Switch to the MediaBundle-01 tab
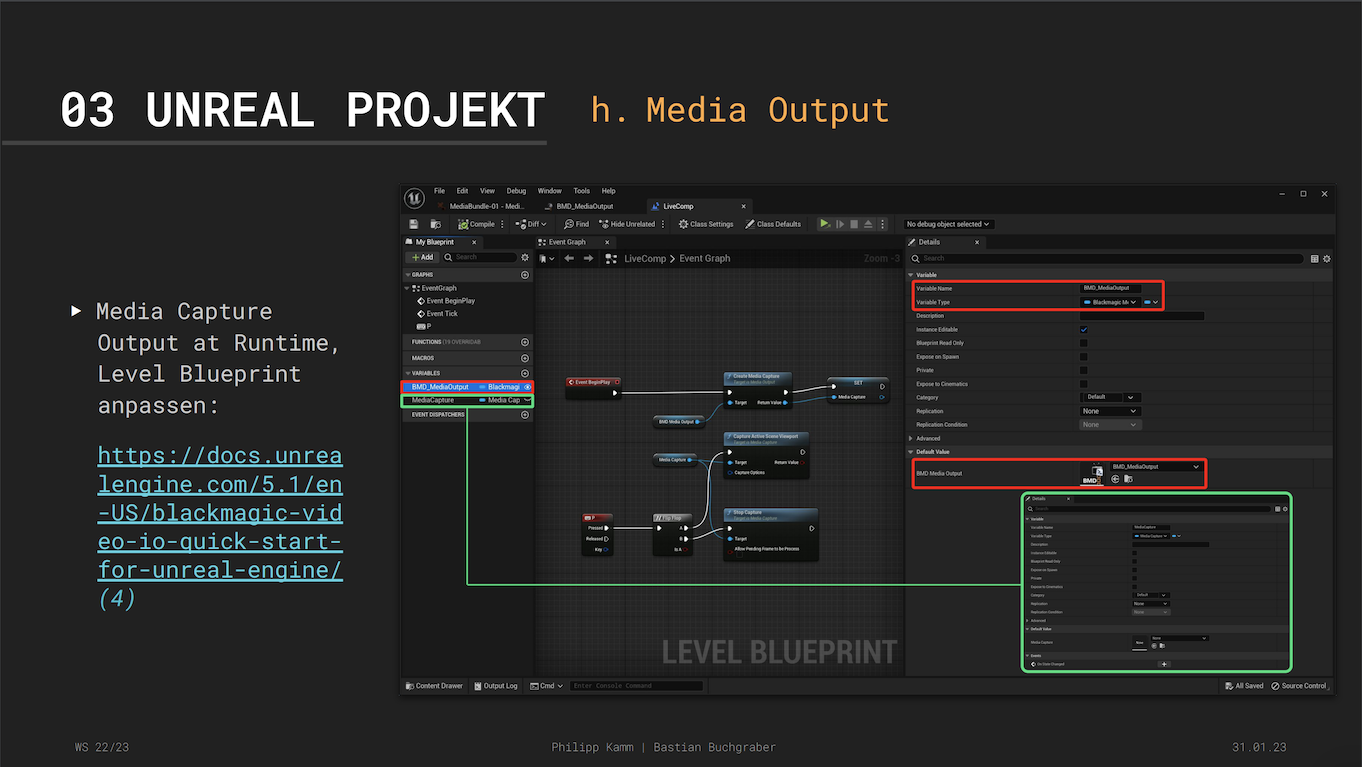This screenshot has width=1362, height=767. coord(480,206)
